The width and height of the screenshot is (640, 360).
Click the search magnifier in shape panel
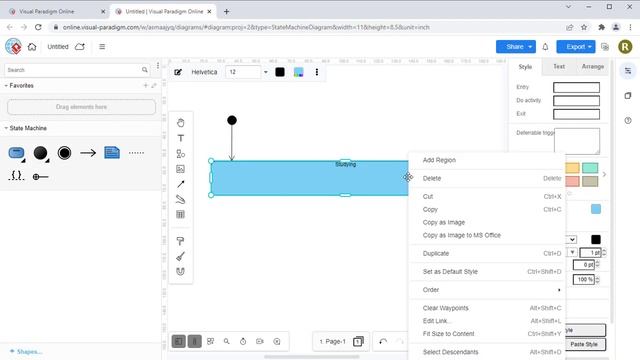[x=144, y=70]
